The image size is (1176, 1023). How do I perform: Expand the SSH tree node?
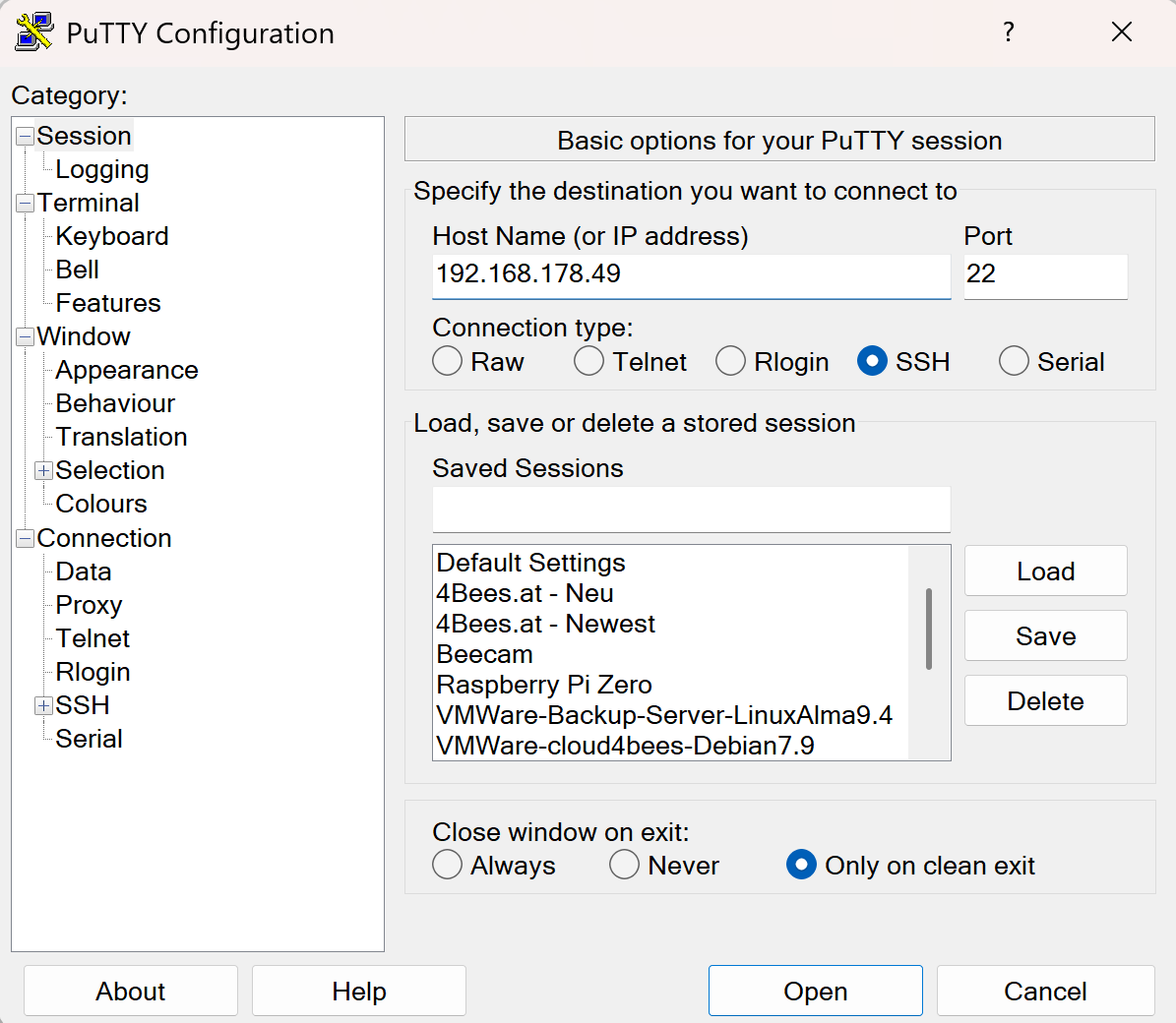point(44,705)
